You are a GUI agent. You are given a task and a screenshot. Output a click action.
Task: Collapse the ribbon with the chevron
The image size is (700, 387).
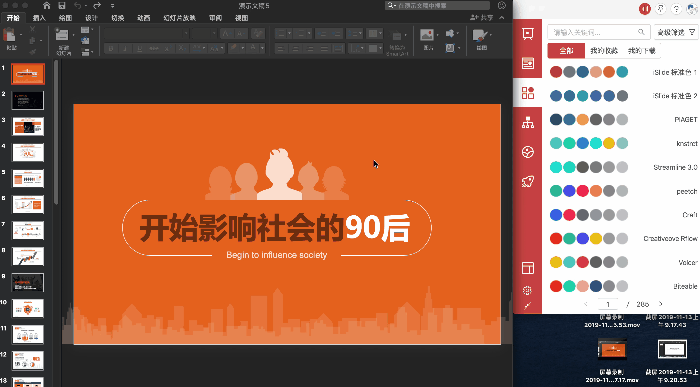(x=502, y=18)
